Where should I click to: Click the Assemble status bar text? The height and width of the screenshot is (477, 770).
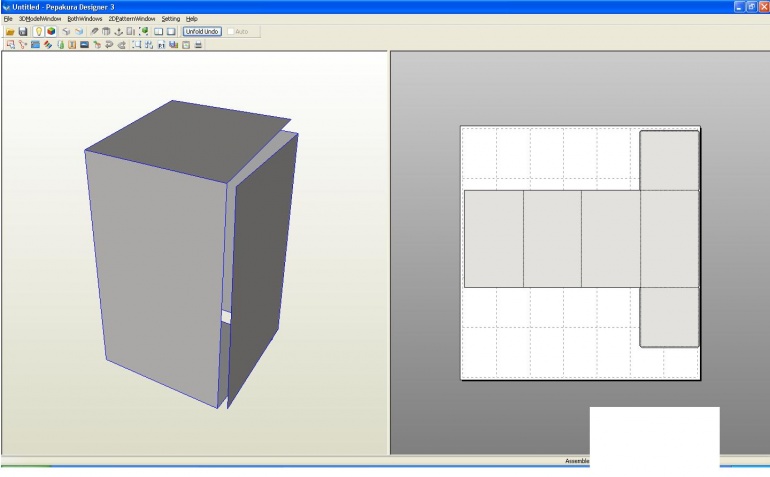pos(577,461)
